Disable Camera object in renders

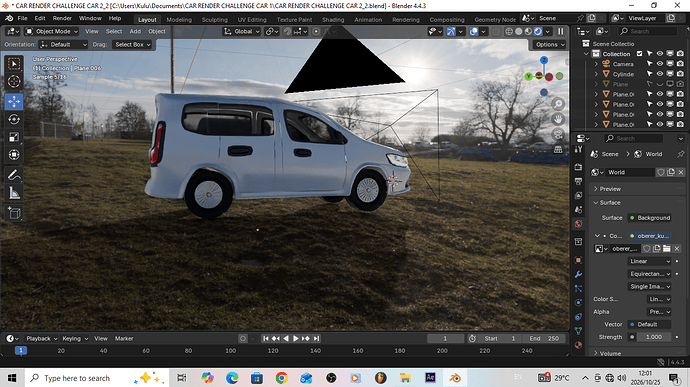coord(680,64)
